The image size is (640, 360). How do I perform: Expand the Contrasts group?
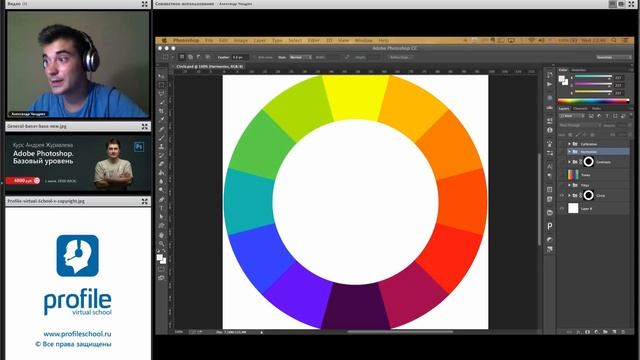(x=569, y=162)
